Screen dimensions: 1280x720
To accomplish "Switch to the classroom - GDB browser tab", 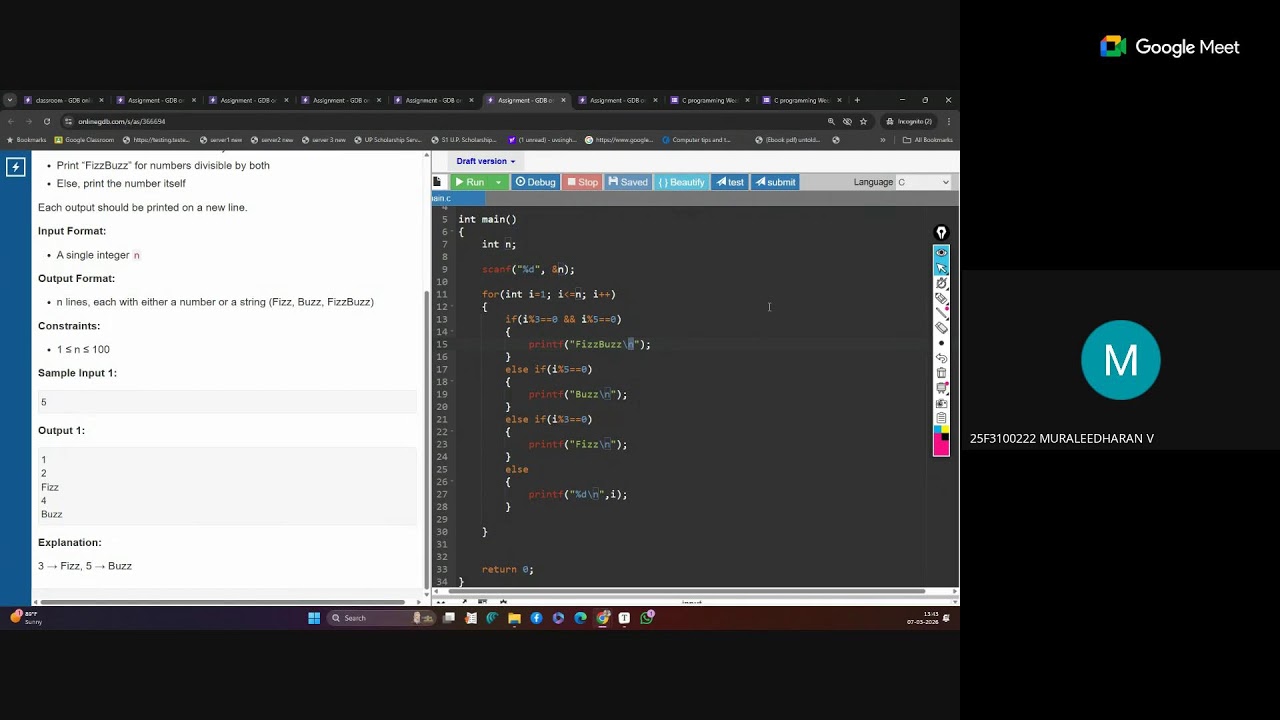I will coord(62,100).
